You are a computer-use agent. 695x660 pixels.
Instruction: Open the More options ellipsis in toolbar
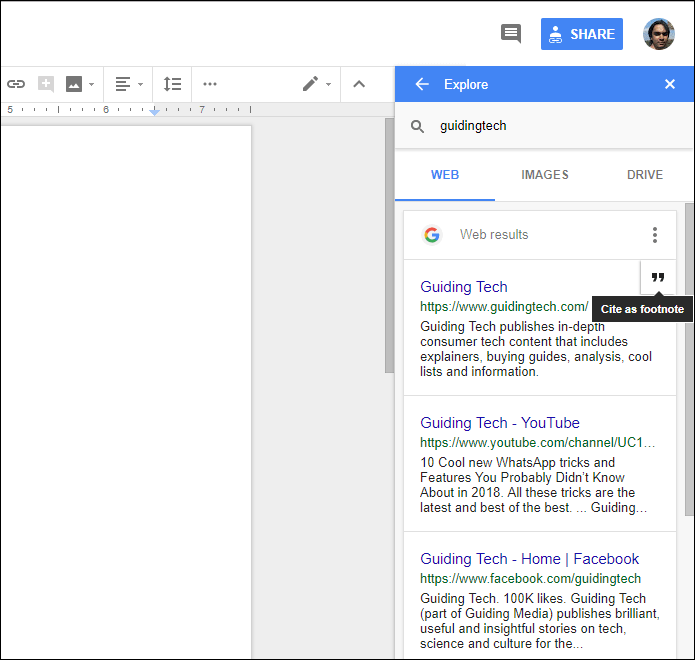(x=210, y=84)
